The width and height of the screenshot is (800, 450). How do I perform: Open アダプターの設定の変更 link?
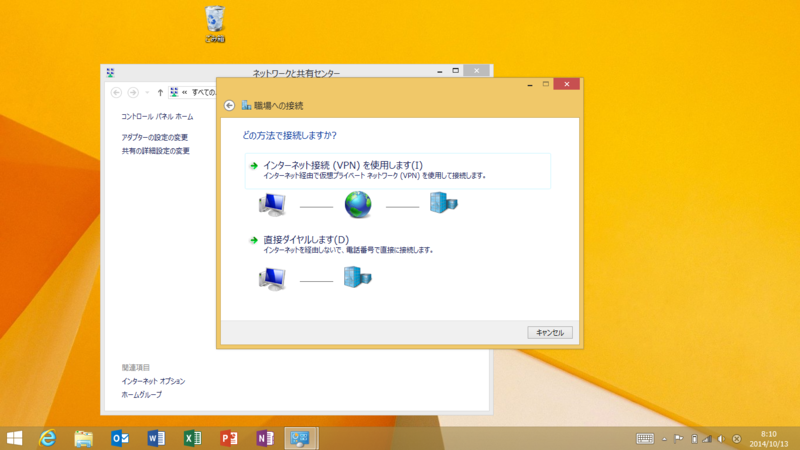point(155,137)
